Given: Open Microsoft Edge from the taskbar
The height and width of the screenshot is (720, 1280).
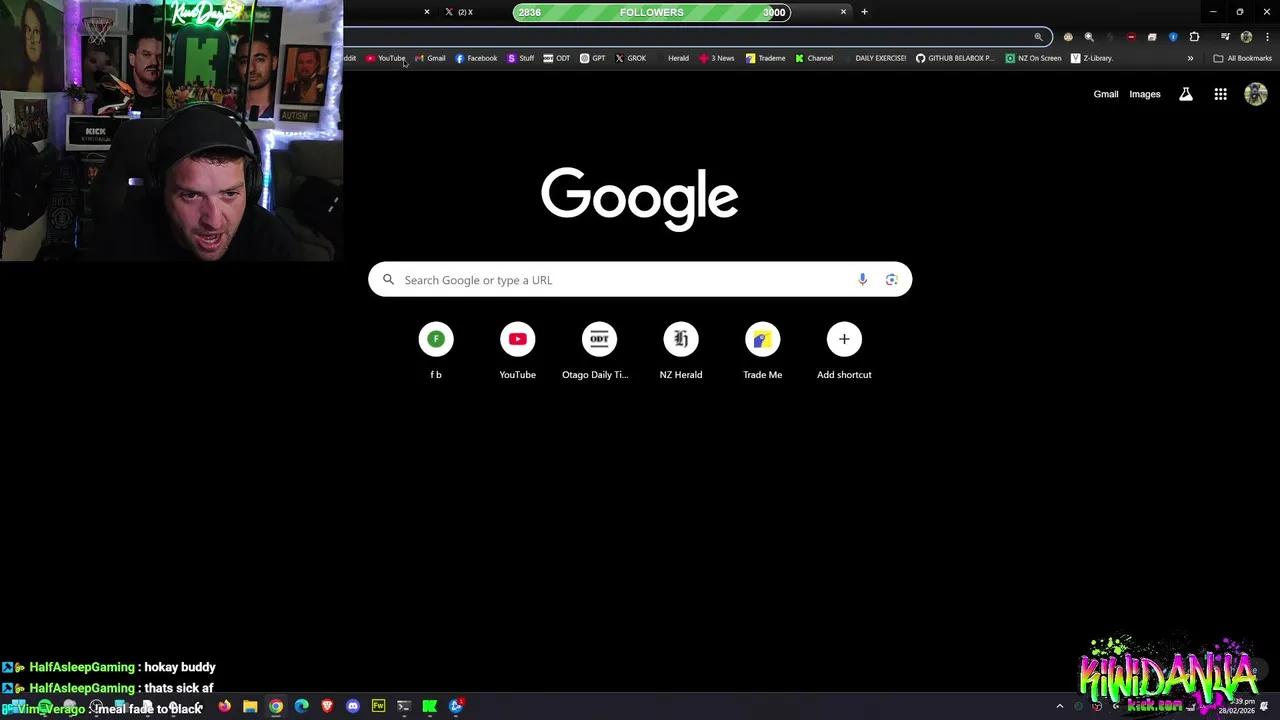Looking at the screenshot, I should click(x=301, y=706).
